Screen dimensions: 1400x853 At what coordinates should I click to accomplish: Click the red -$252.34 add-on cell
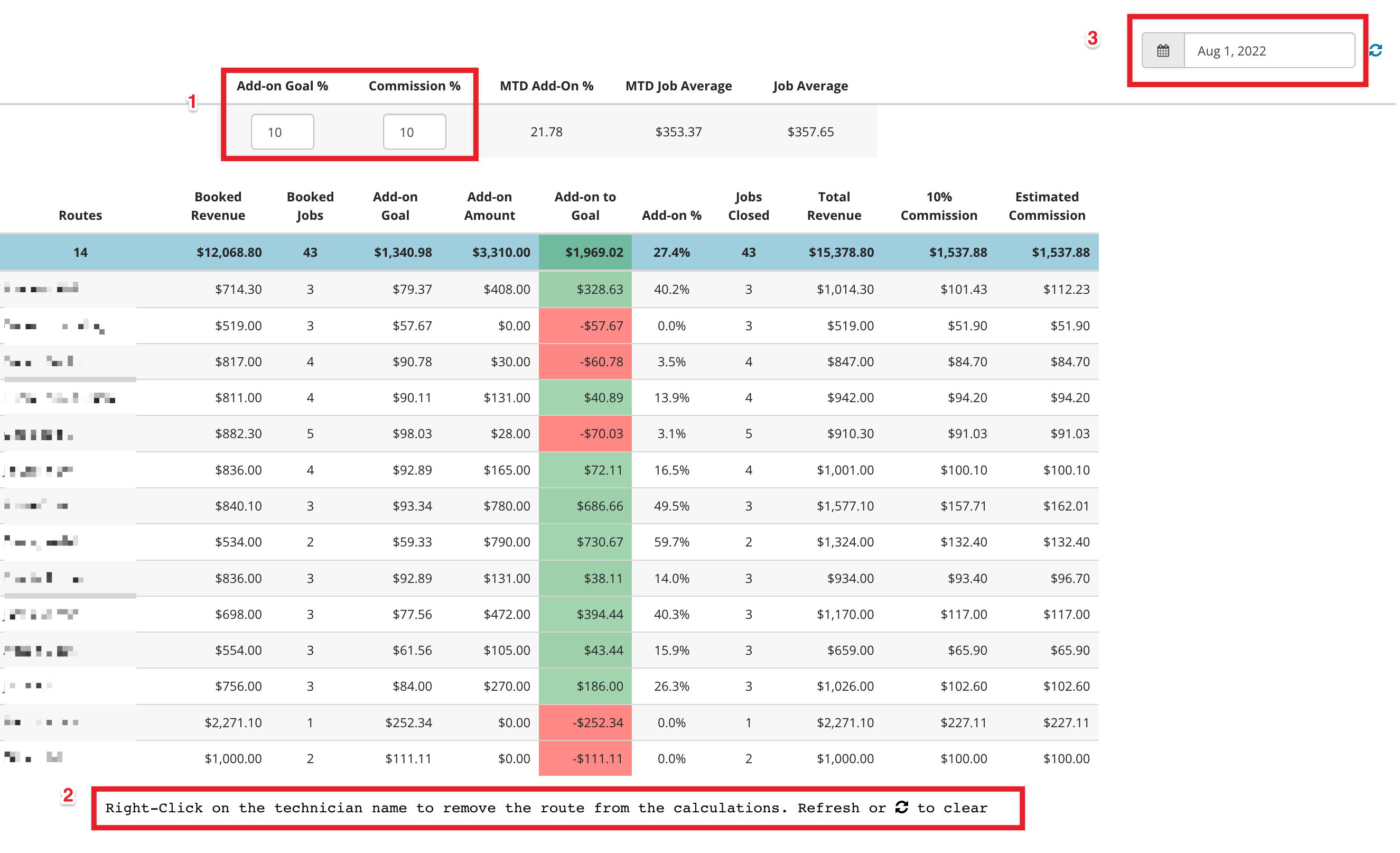[585, 722]
